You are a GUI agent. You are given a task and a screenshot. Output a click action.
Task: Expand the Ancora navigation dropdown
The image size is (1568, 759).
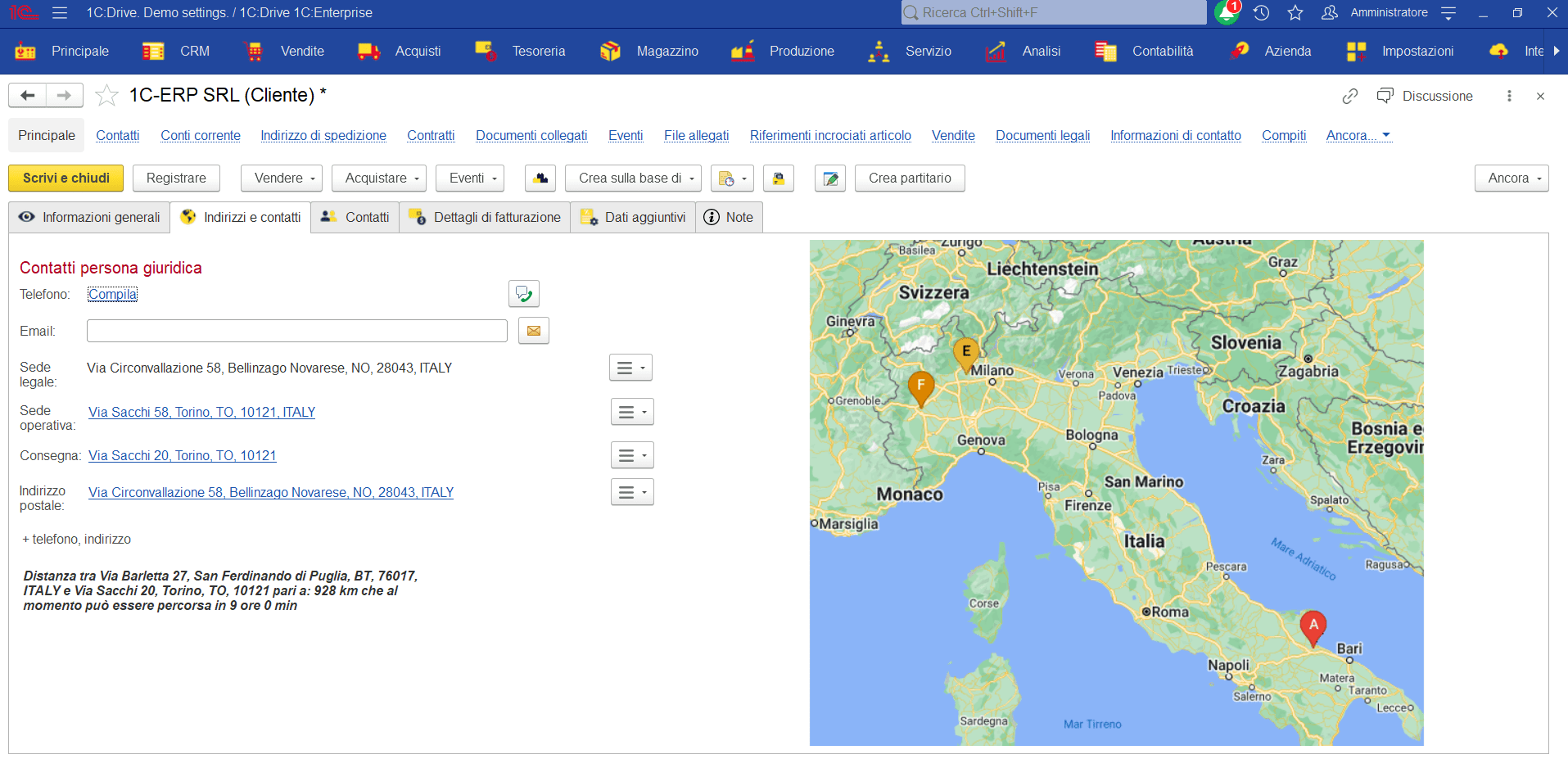pyautogui.click(x=1358, y=135)
